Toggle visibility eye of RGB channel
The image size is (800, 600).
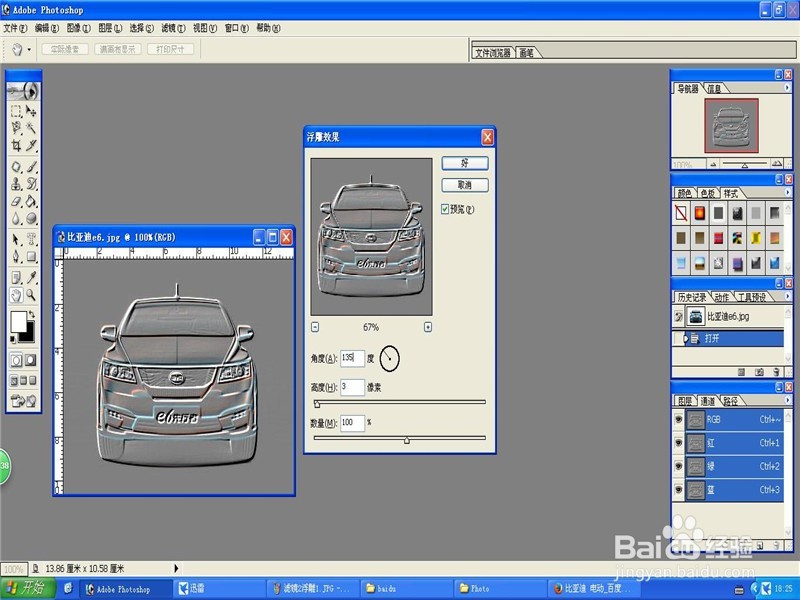tap(679, 419)
